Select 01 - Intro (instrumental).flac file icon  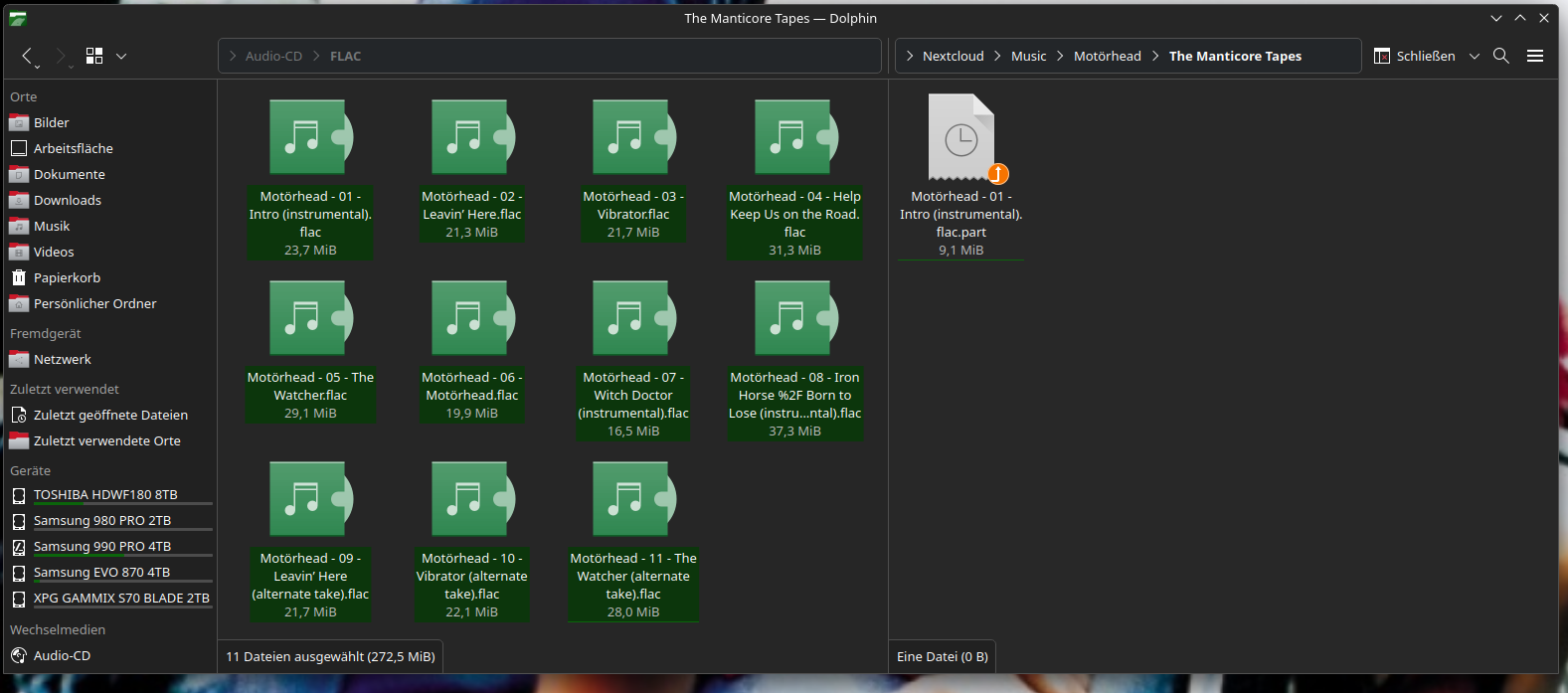tap(310, 137)
